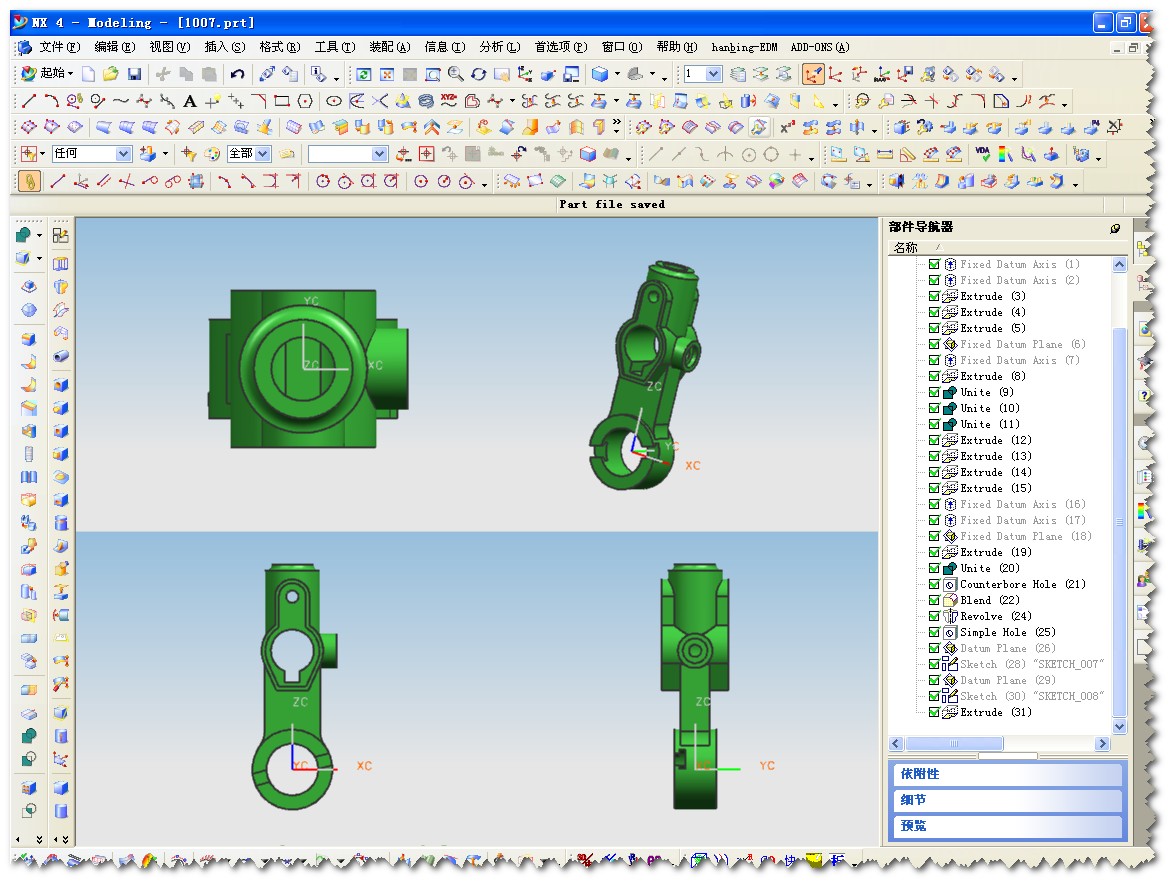The height and width of the screenshot is (885, 1173).
Task: Uncheck the Extrude (3) feature checkbox
Action: pos(934,296)
